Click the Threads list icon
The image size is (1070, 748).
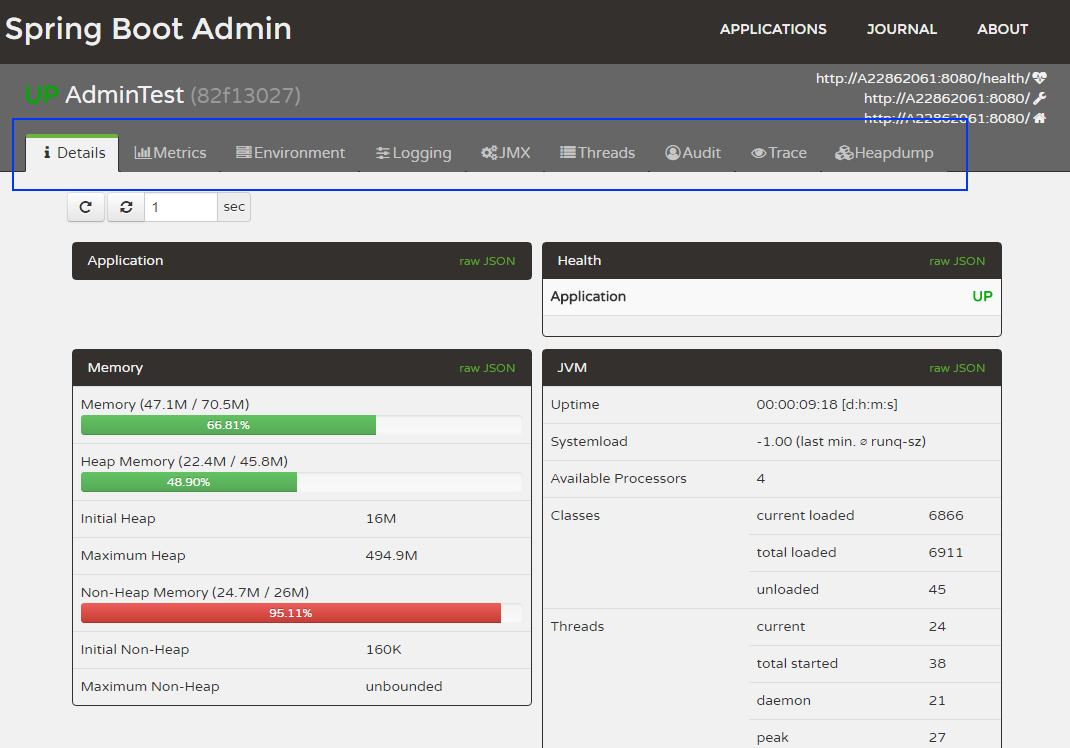point(568,152)
